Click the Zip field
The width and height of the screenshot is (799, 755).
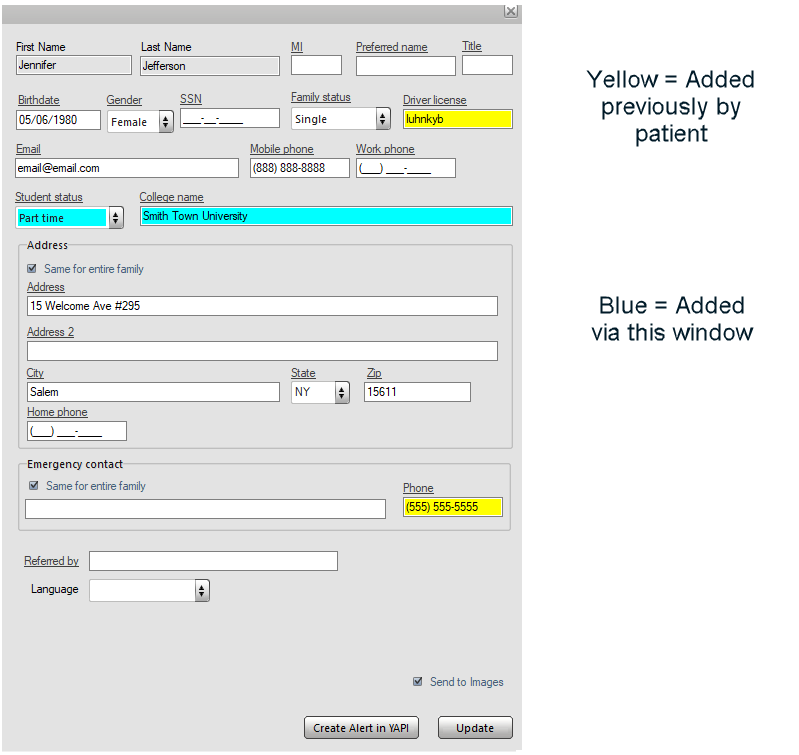[x=417, y=392]
